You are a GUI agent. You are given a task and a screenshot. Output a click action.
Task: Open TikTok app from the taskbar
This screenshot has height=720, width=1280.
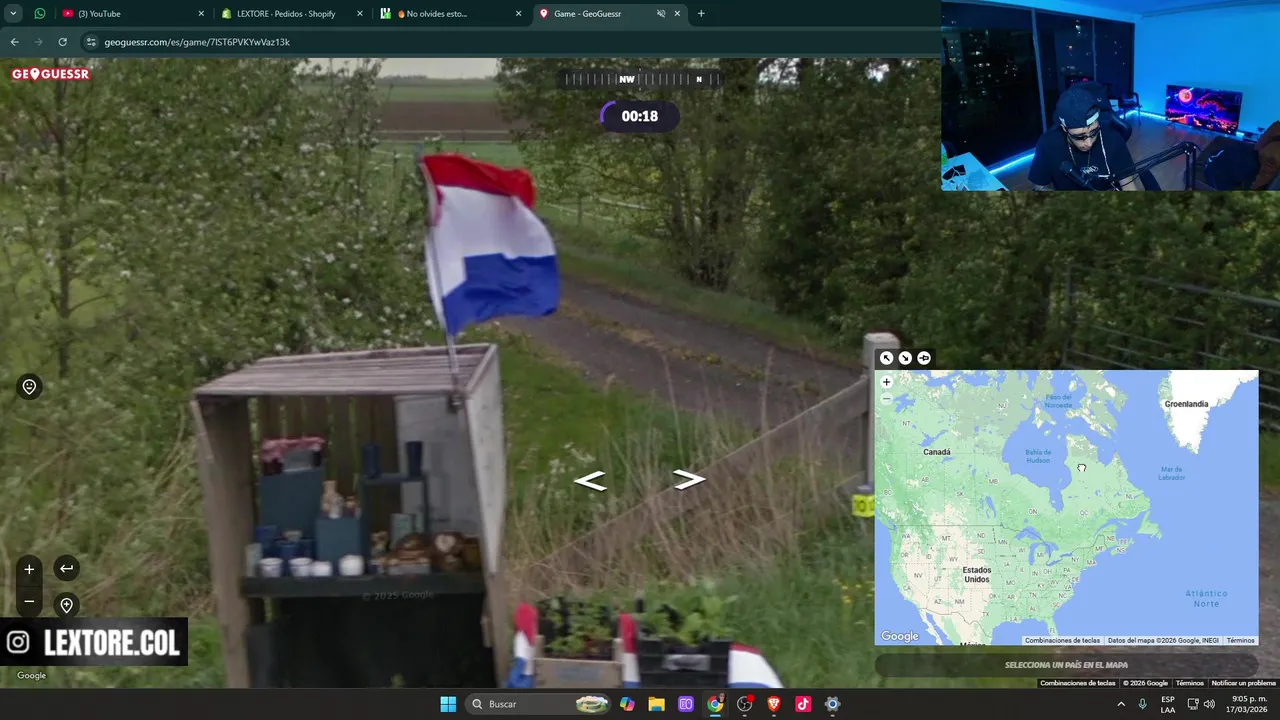(803, 704)
